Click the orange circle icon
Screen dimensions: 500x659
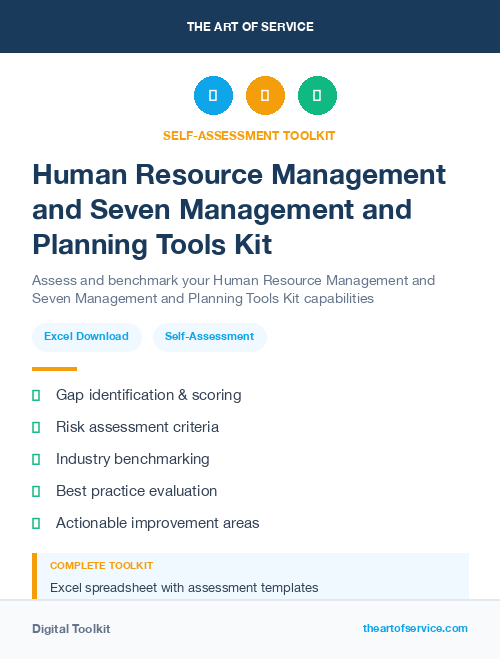(x=265, y=95)
